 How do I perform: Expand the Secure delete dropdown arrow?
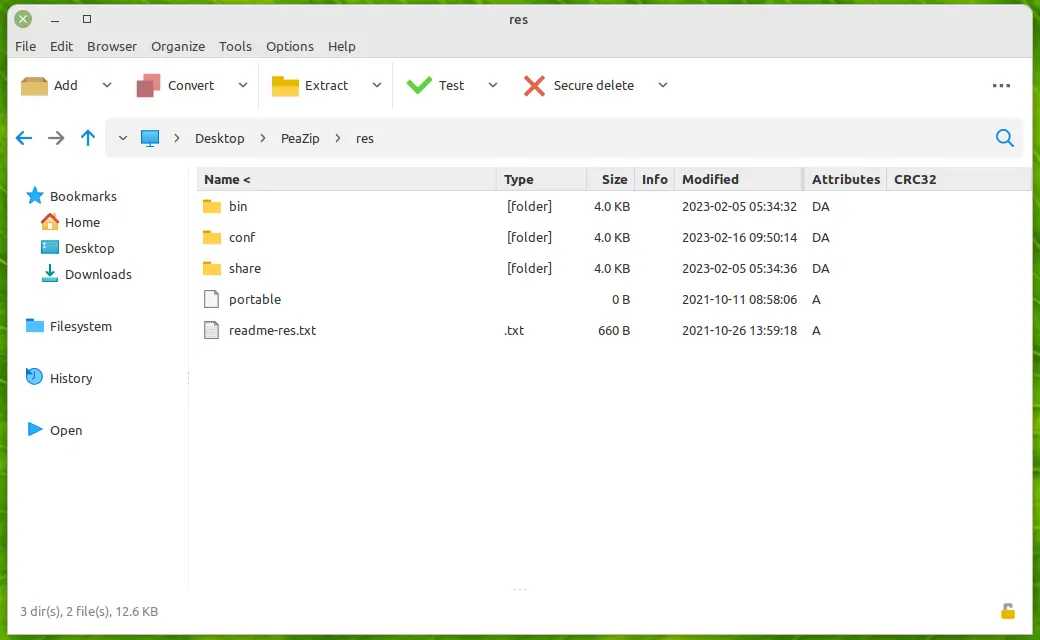click(662, 86)
